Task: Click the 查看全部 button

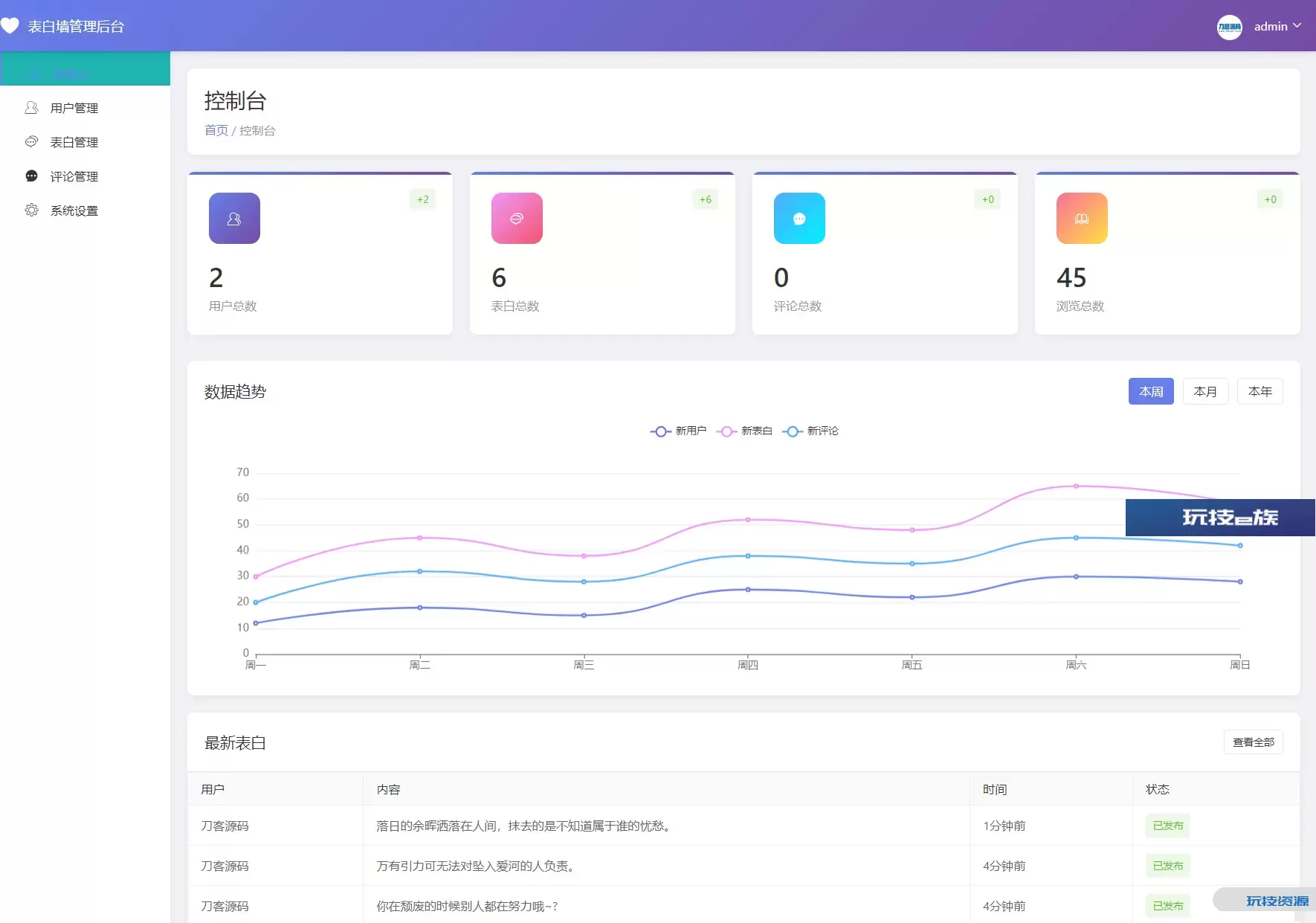Action: click(1253, 742)
